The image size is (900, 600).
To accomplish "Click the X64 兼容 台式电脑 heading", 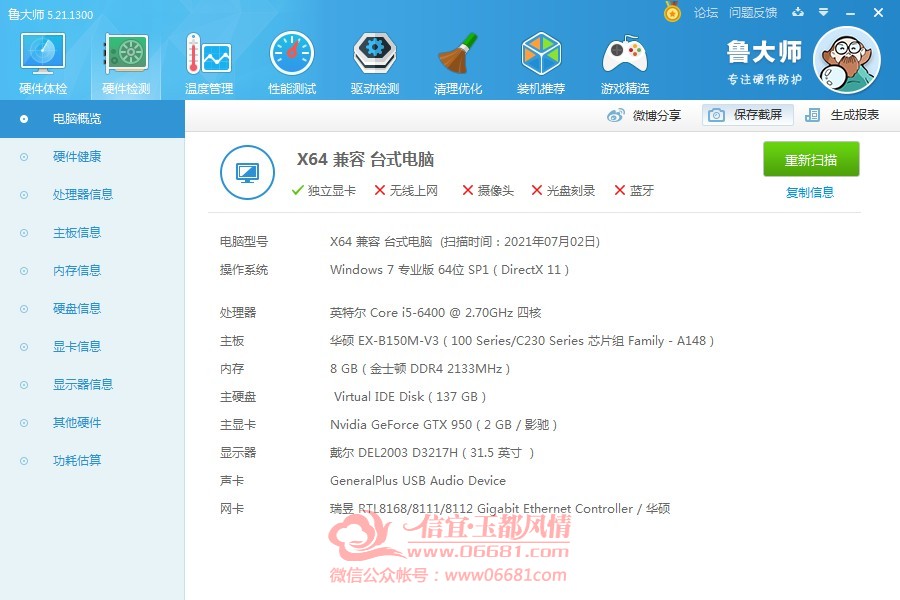I will pos(365,159).
